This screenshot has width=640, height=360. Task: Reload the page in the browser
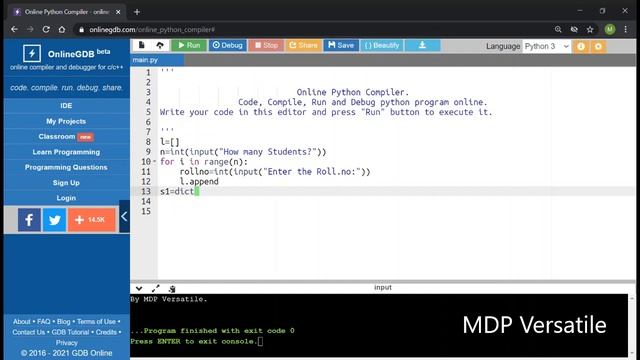46,29
